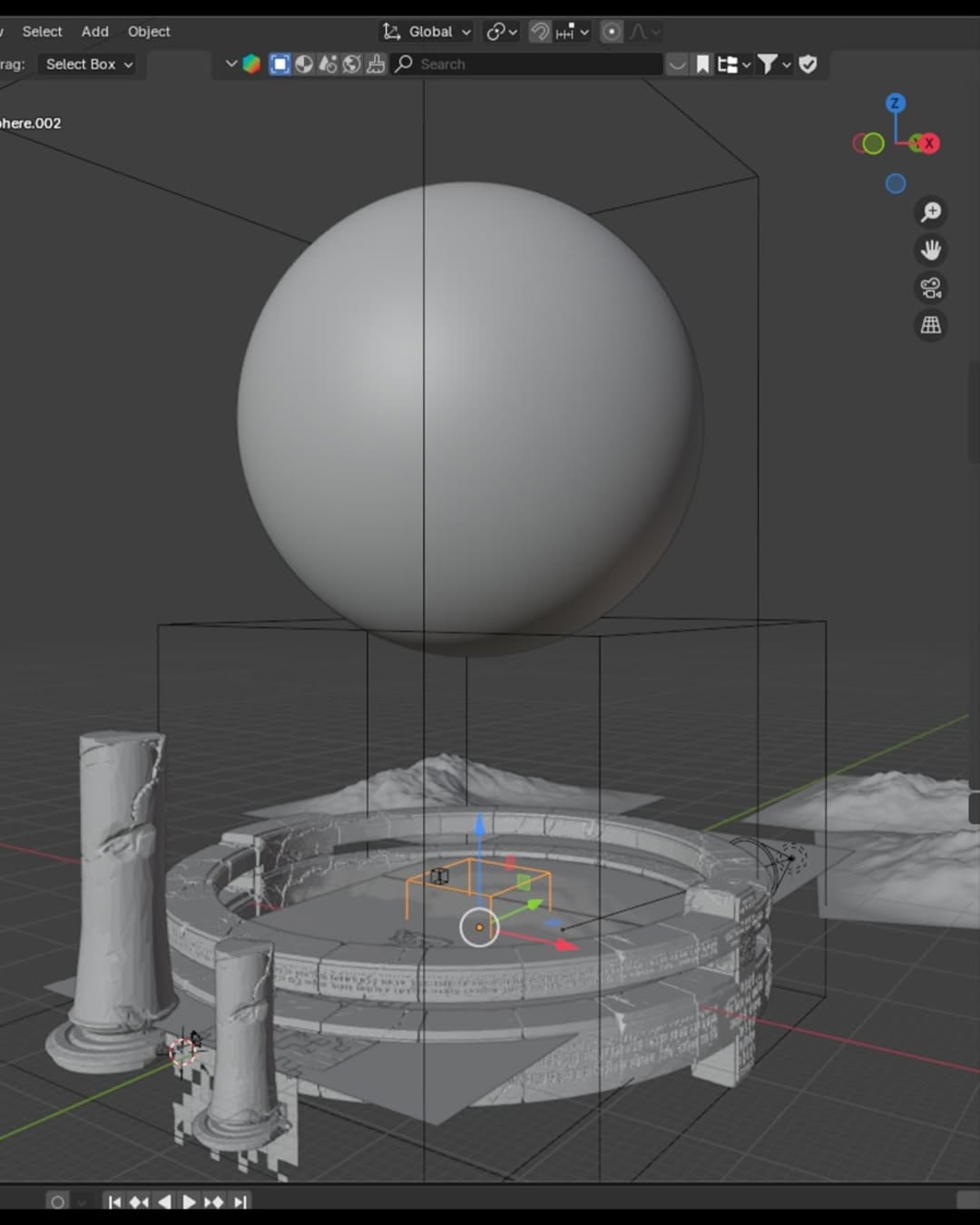Viewport: 980px width, 1225px height.
Task: Expand the filter funnel dropdown
Action: coord(774,64)
